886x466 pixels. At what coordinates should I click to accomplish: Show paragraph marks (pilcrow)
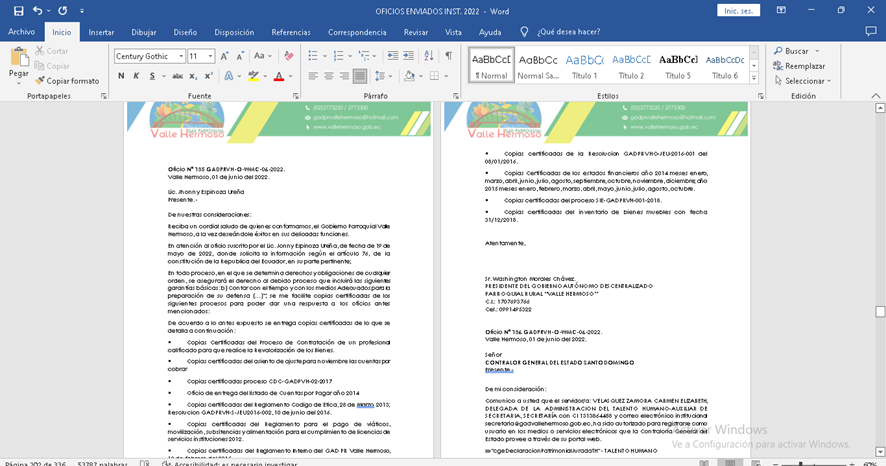click(x=448, y=56)
